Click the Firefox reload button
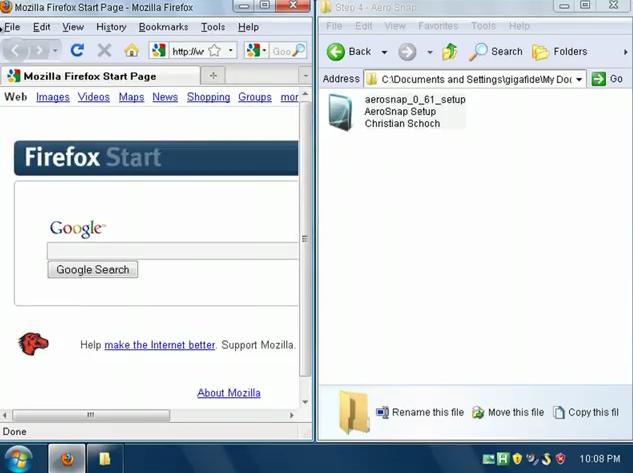The height and width of the screenshot is (473, 633). tap(77, 50)
